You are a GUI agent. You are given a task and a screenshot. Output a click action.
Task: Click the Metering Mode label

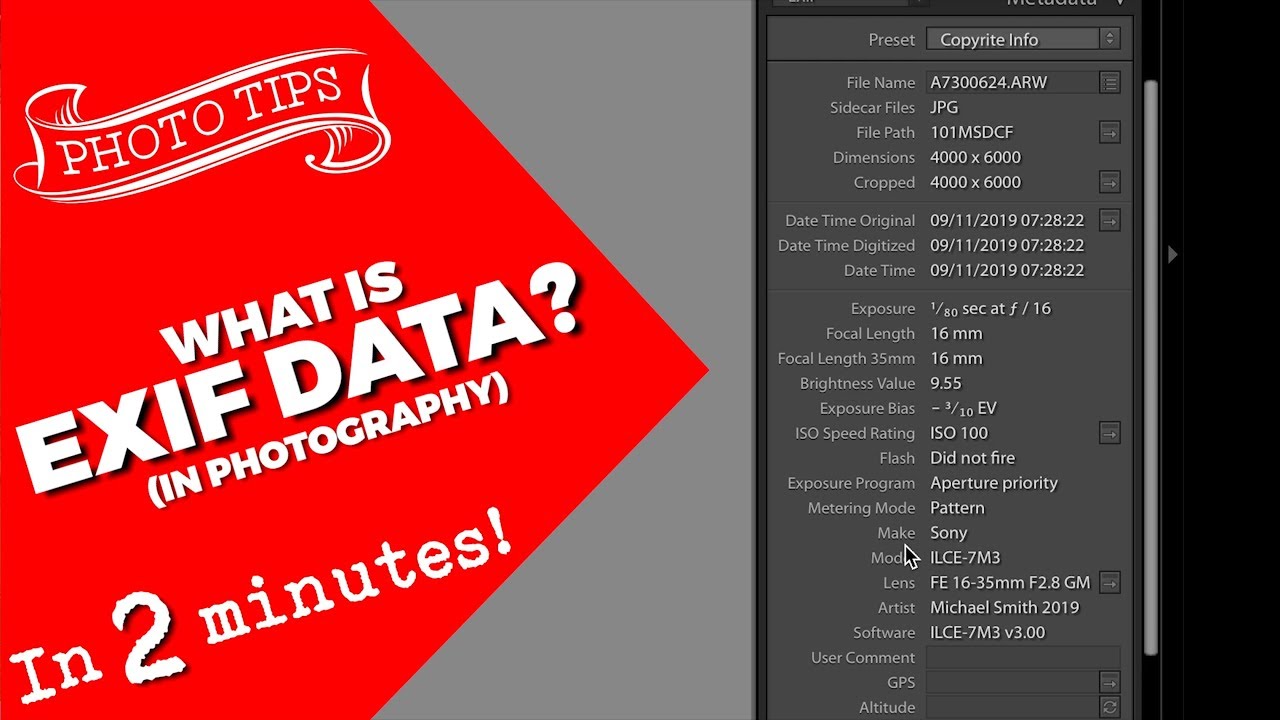[x=861, y=508]
